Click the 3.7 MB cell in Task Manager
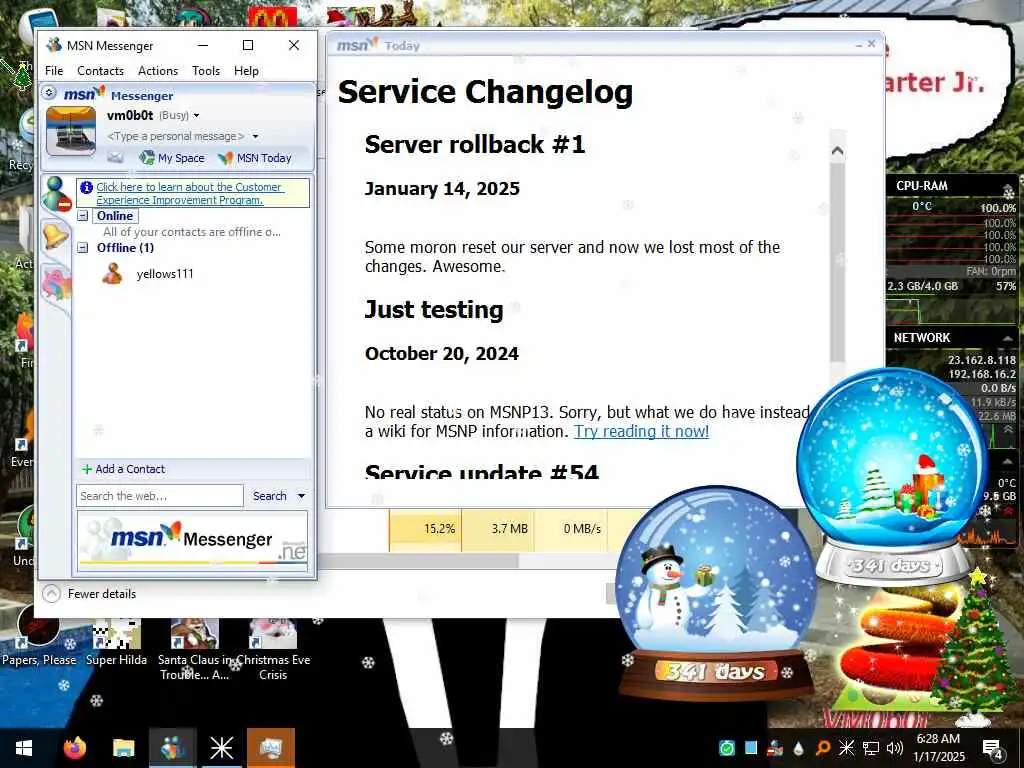The height and width of the screenshot is (768, 1024). [x=498, y=529]
